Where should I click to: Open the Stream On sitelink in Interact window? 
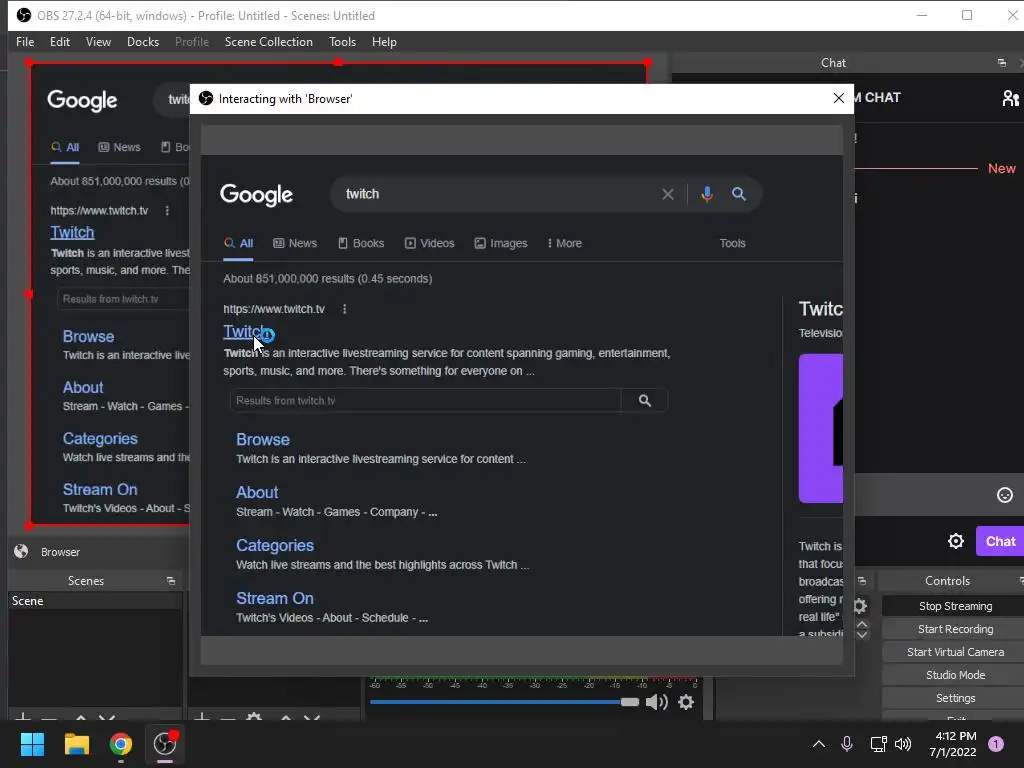coord(274,598)
